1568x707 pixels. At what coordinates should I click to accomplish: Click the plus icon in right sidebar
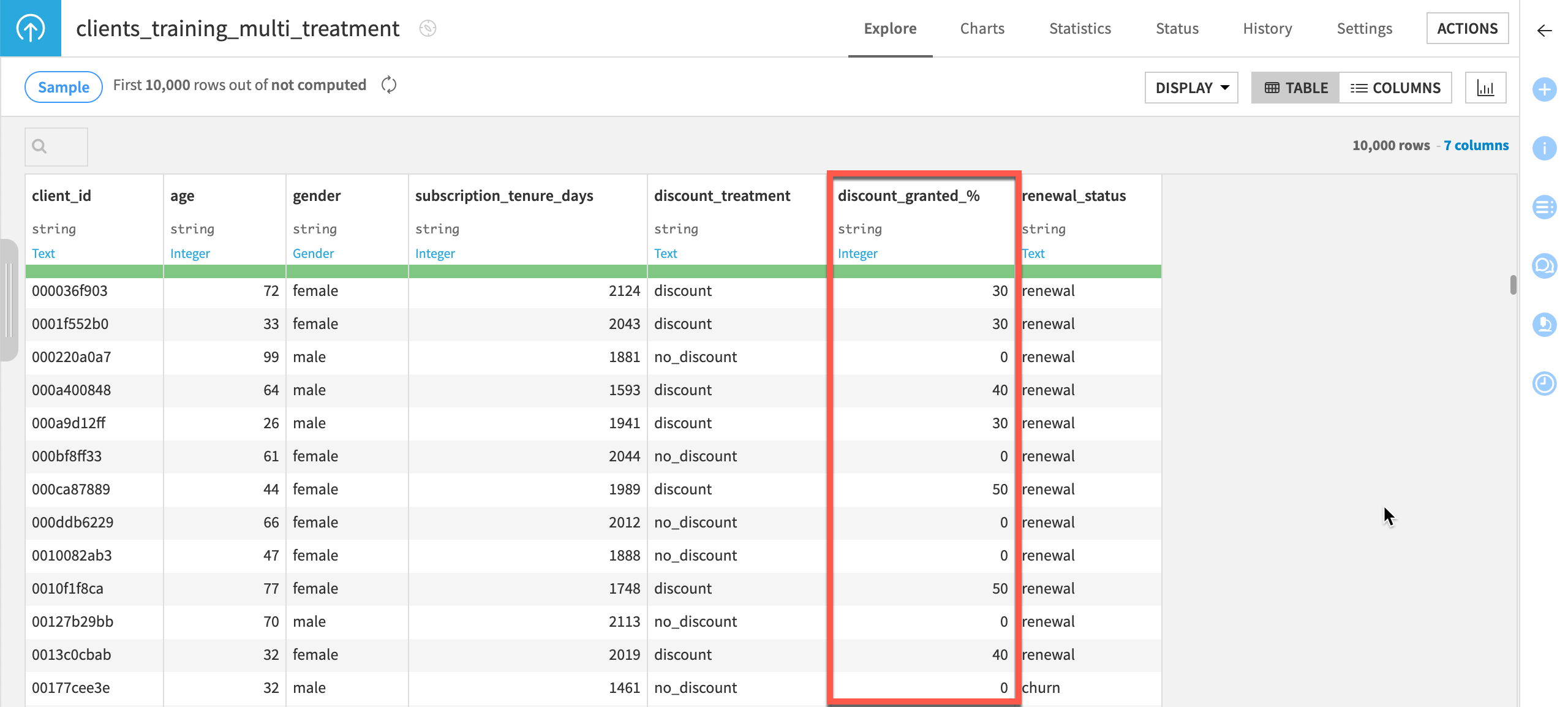(x=1545, y=89)
